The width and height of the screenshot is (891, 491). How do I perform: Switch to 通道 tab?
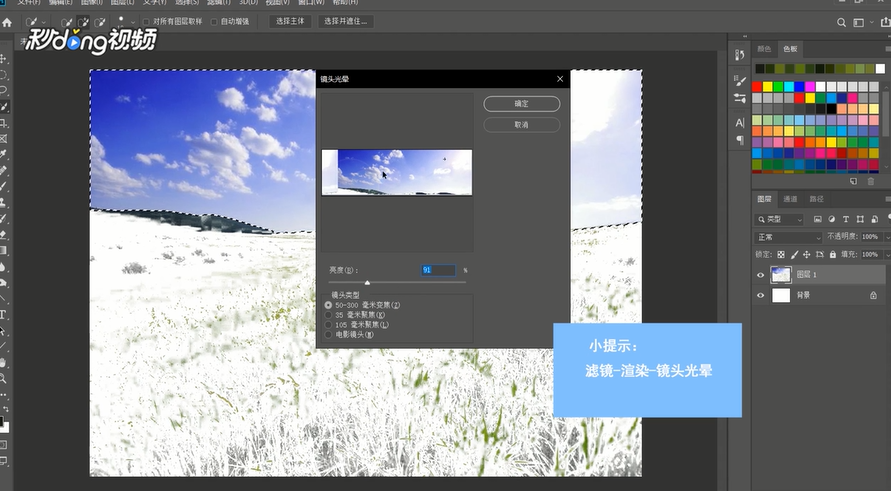tap(790, 199)
